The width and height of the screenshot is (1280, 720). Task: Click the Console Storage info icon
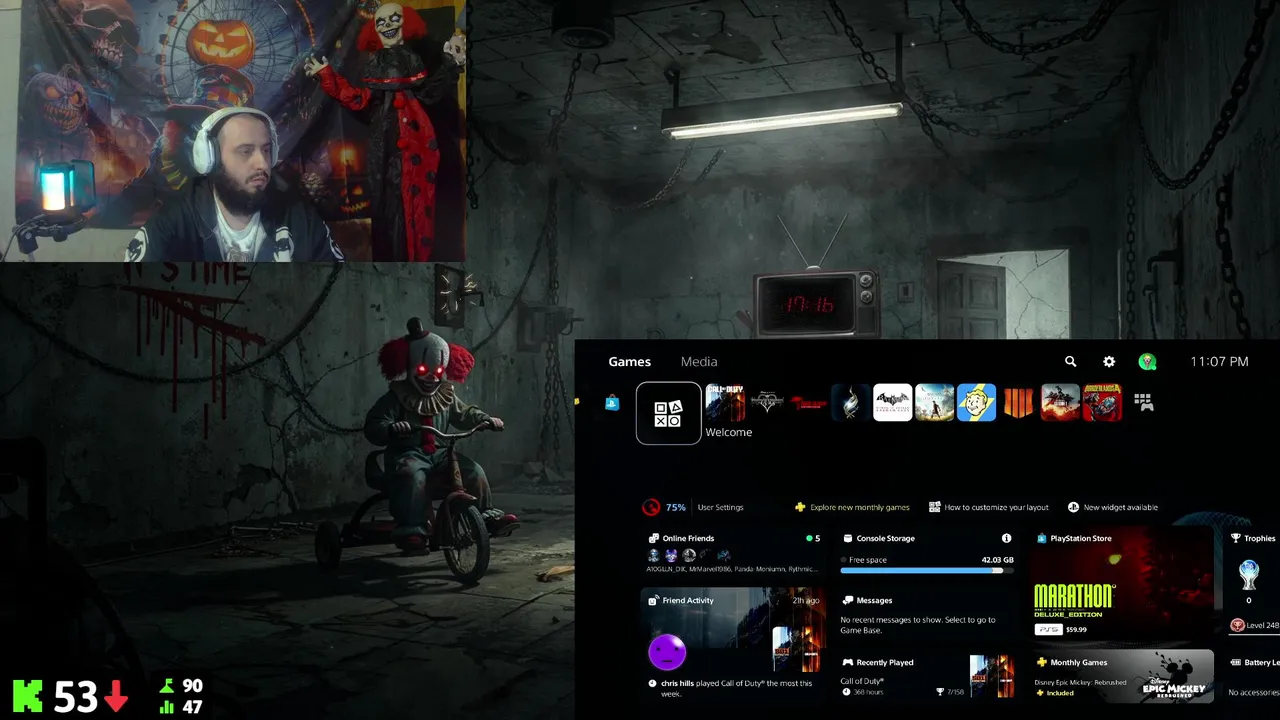pyautogui.click(x=1006, y=538)
